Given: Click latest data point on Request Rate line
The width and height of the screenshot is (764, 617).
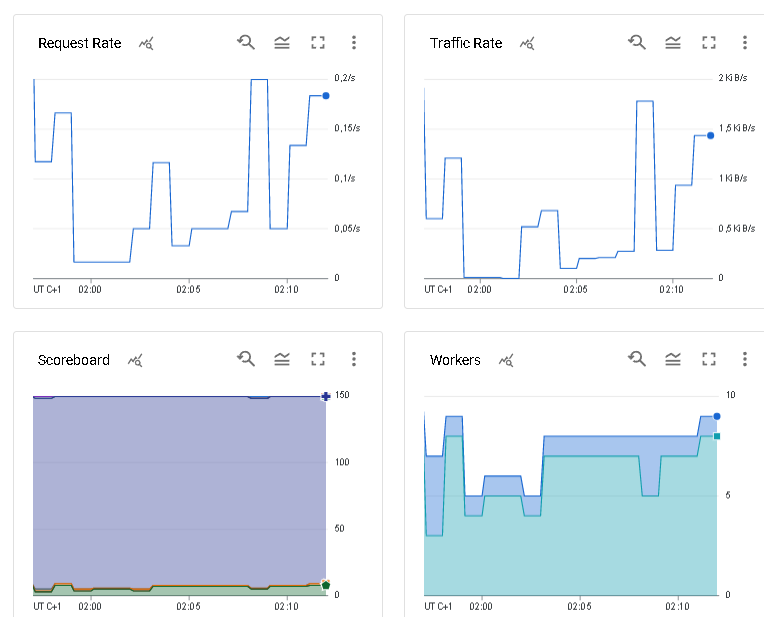Looking at the screenshot, I should [326, 96].
